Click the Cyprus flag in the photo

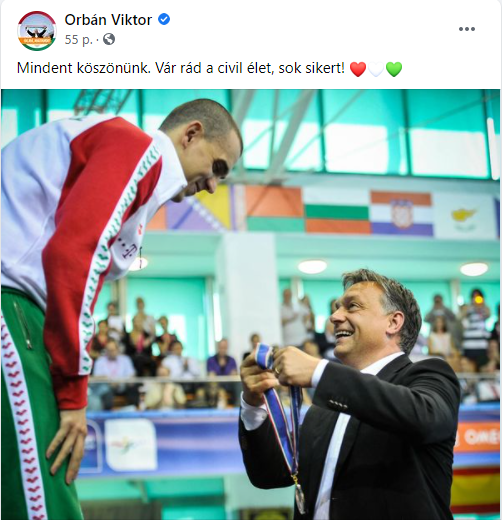tap(464, 217)
